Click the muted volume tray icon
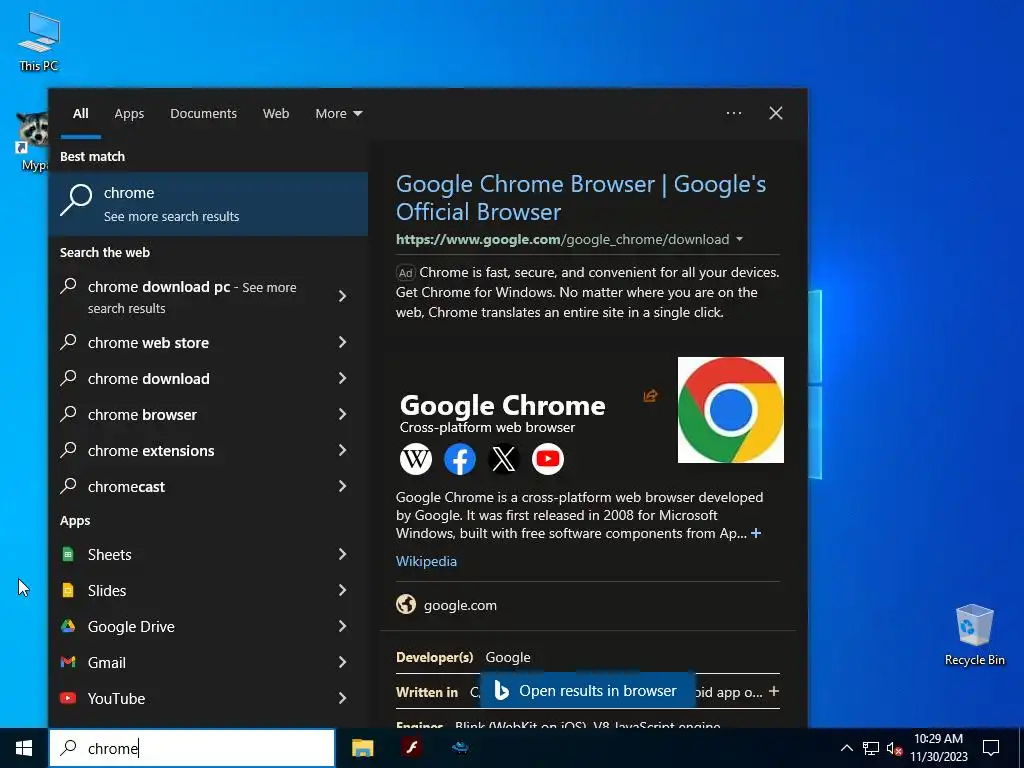The width and height of the screenshot is (1024, 768). [894, 748]
